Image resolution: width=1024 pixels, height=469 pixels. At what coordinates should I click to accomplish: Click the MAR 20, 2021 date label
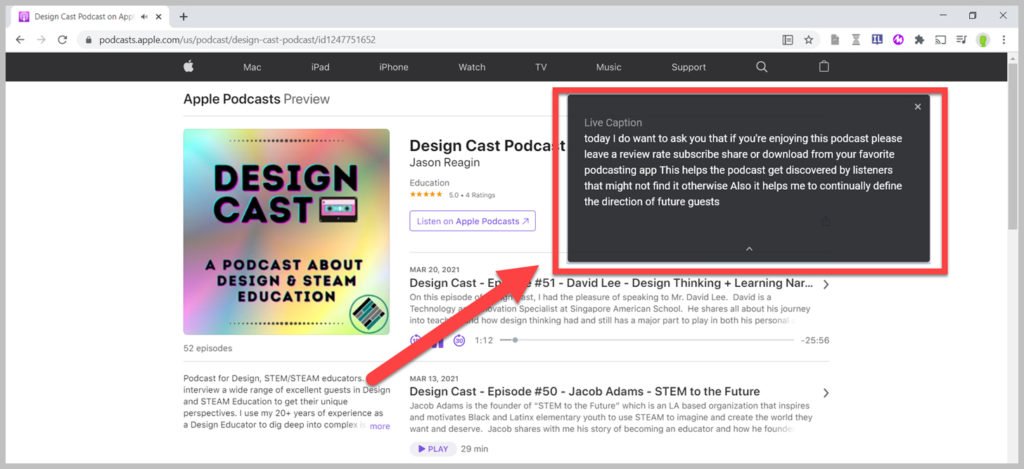434,269
